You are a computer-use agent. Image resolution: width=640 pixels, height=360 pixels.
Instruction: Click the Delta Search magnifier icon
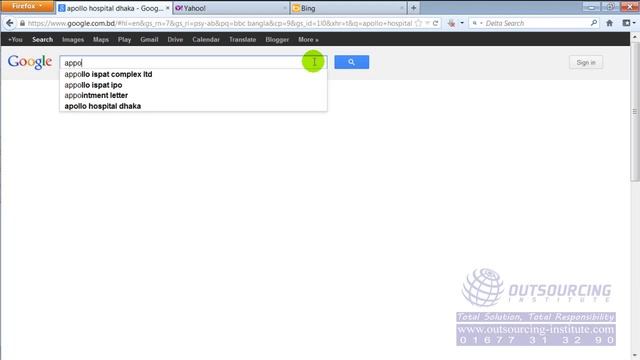(594, 23)
